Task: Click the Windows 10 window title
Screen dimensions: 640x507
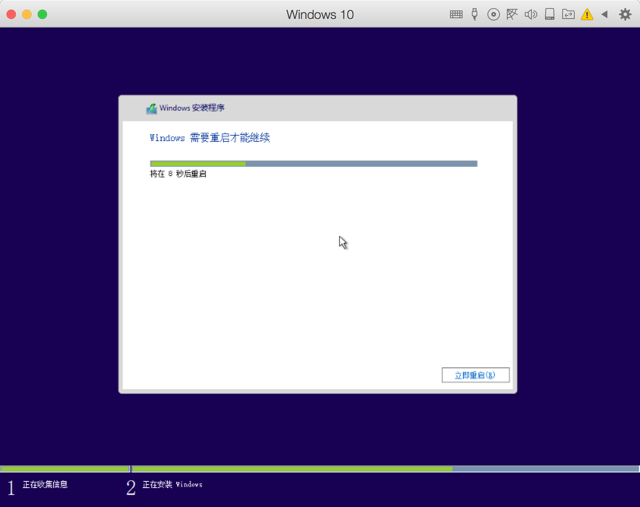Action: 320,15
